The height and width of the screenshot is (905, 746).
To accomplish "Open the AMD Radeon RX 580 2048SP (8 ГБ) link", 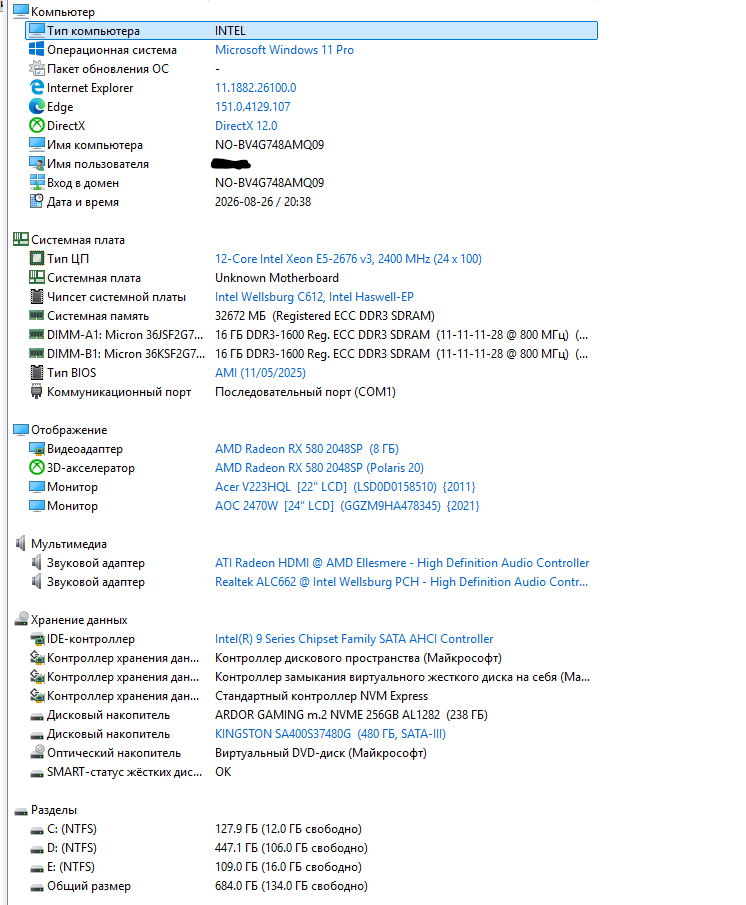I will (306, 449).
